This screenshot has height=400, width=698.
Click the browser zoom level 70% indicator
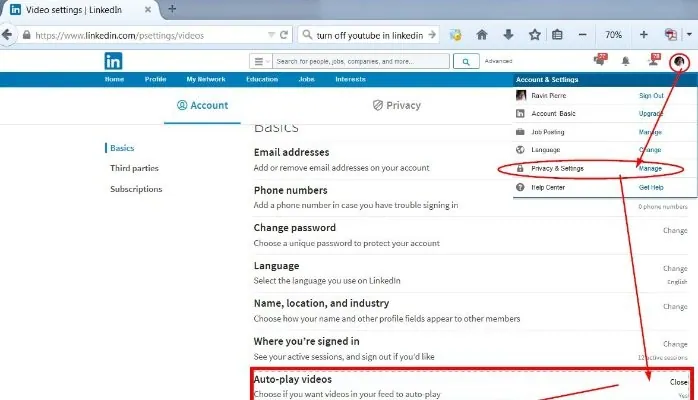(x=613, y=35)
